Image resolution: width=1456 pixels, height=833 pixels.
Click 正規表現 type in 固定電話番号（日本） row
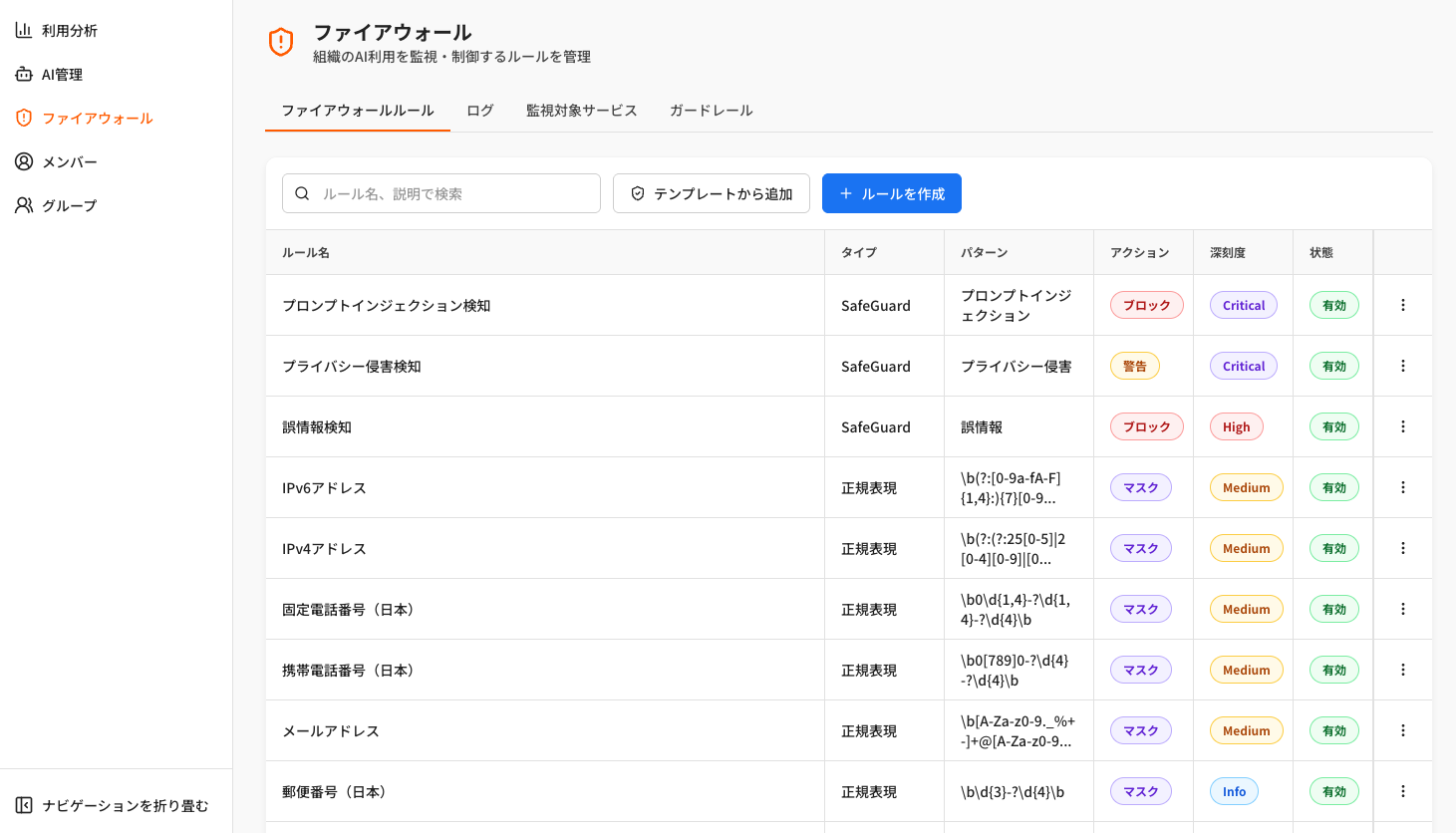click(x=869, y=610)
